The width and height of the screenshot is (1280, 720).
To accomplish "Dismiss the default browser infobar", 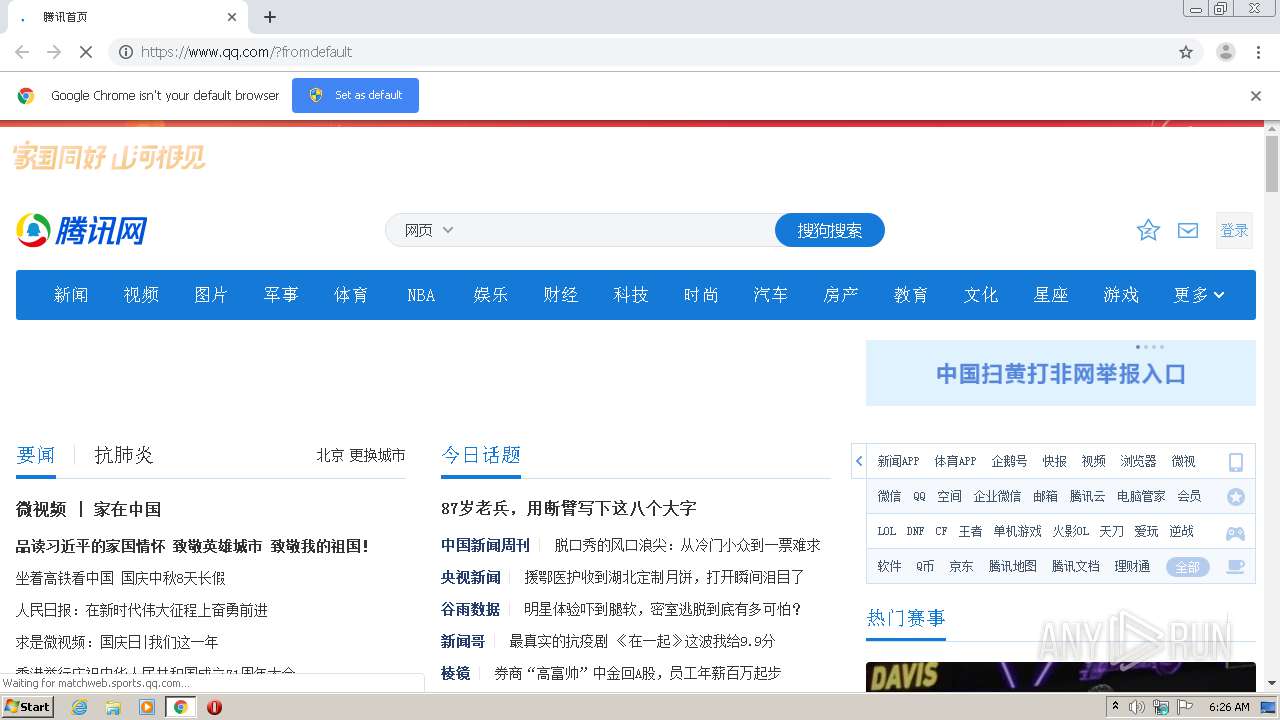I will 1256,96.
